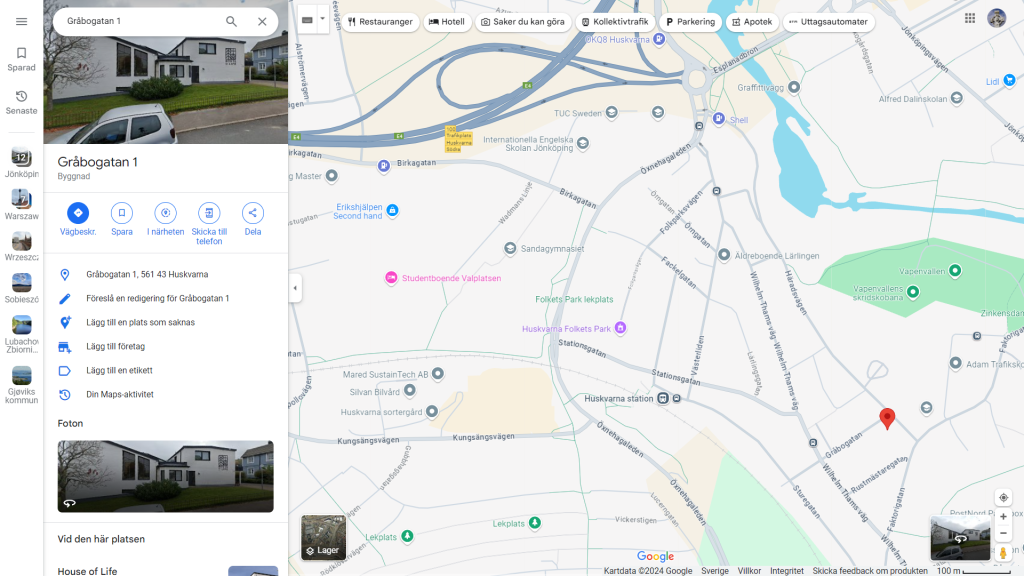
Task: Share location with Dela button
Action: 253,219
